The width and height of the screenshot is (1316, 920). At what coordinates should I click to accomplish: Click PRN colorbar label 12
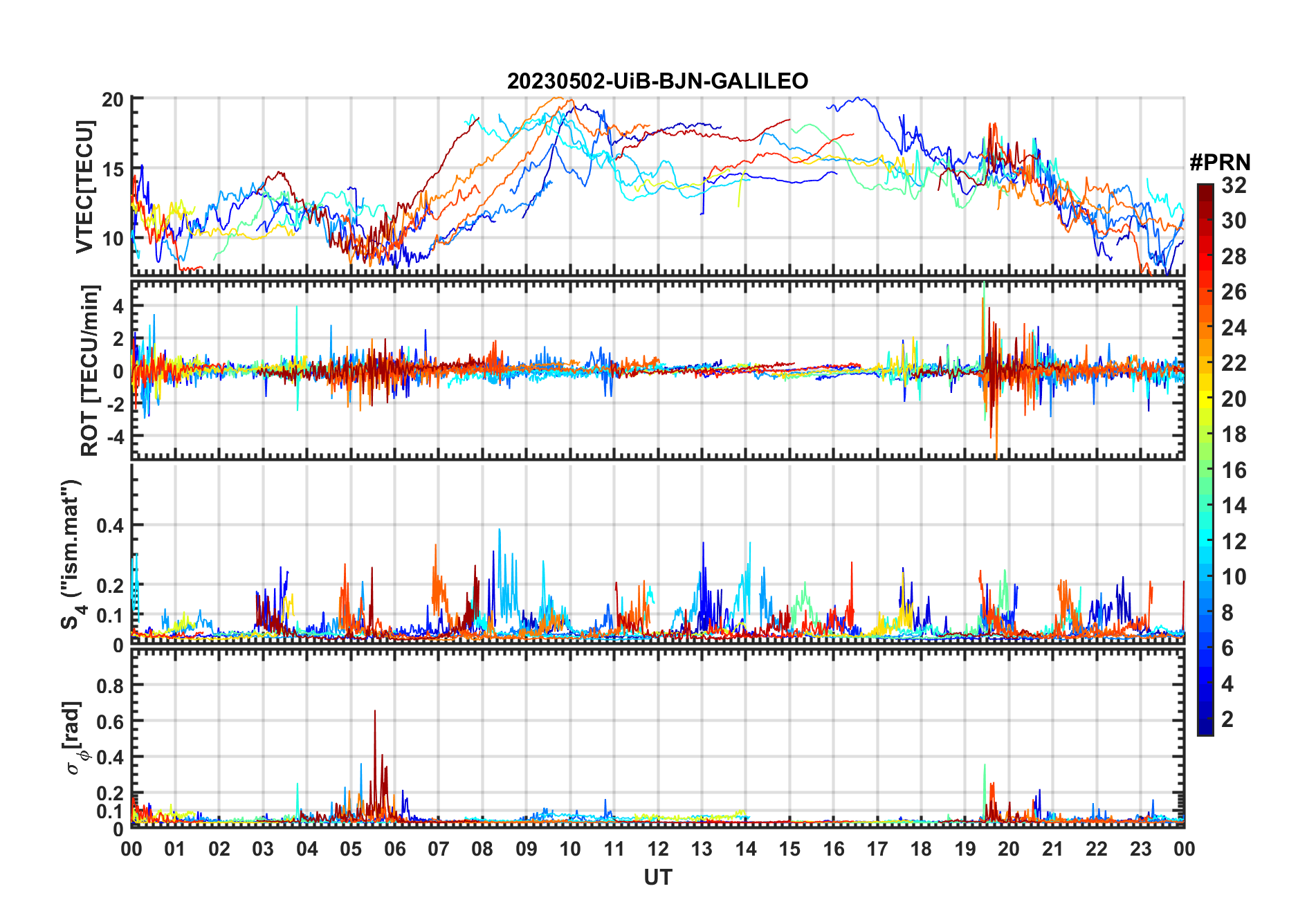(1234, 542)
